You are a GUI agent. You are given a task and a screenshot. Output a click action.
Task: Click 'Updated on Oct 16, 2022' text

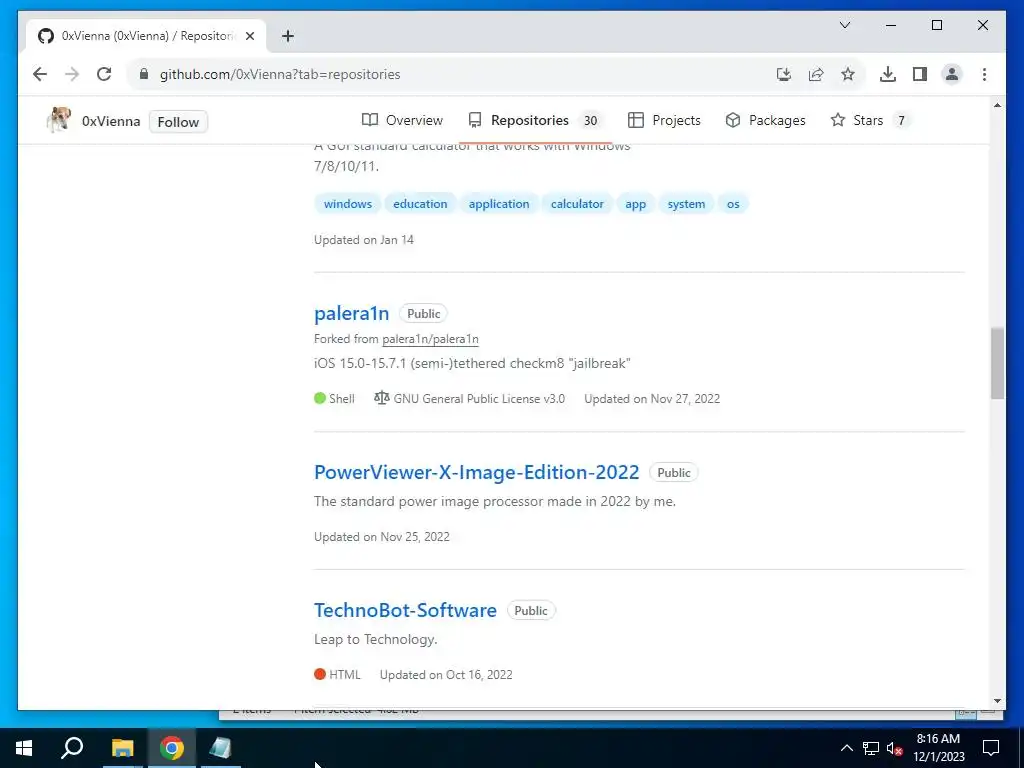[446, 675]
